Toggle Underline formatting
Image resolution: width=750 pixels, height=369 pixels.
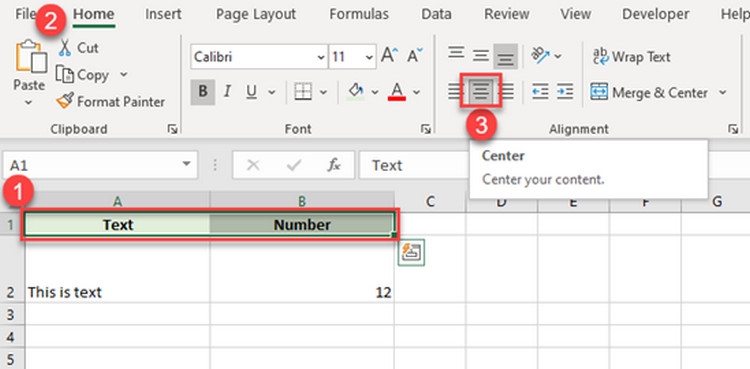(x=252, y=91)
